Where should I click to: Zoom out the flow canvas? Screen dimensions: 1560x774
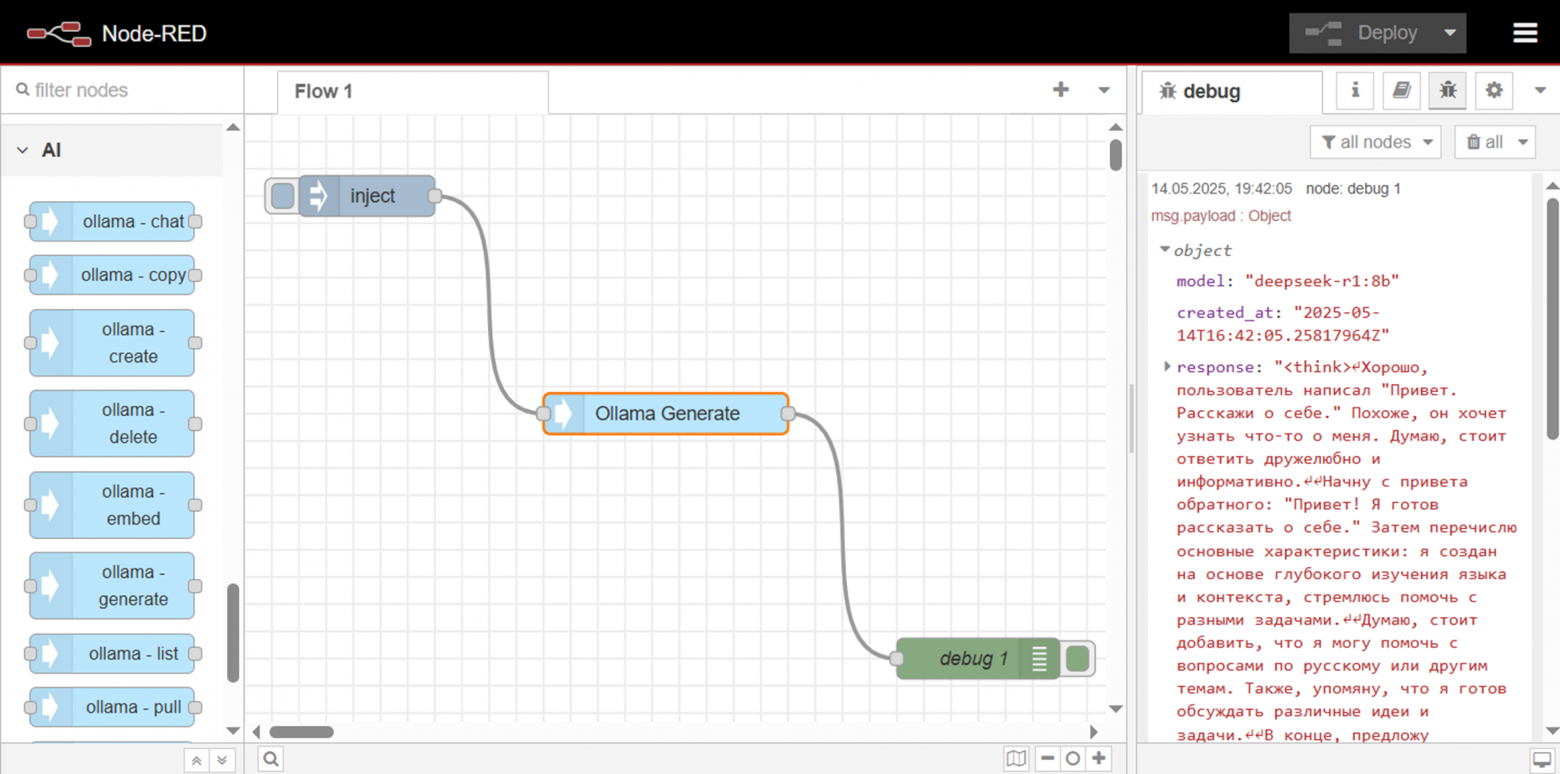(1047, 759)
